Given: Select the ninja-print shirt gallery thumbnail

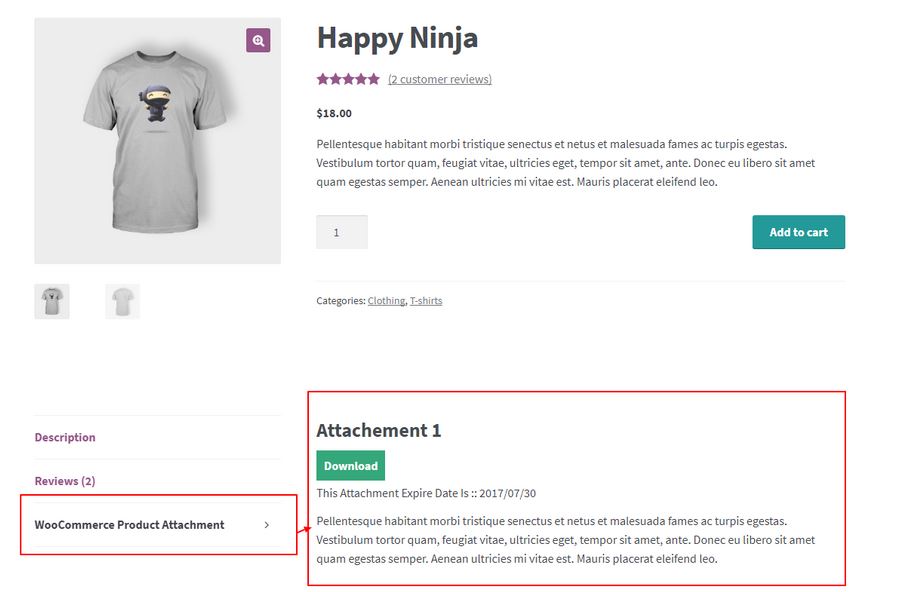Looking at the screenshot, I should (52, 301).
